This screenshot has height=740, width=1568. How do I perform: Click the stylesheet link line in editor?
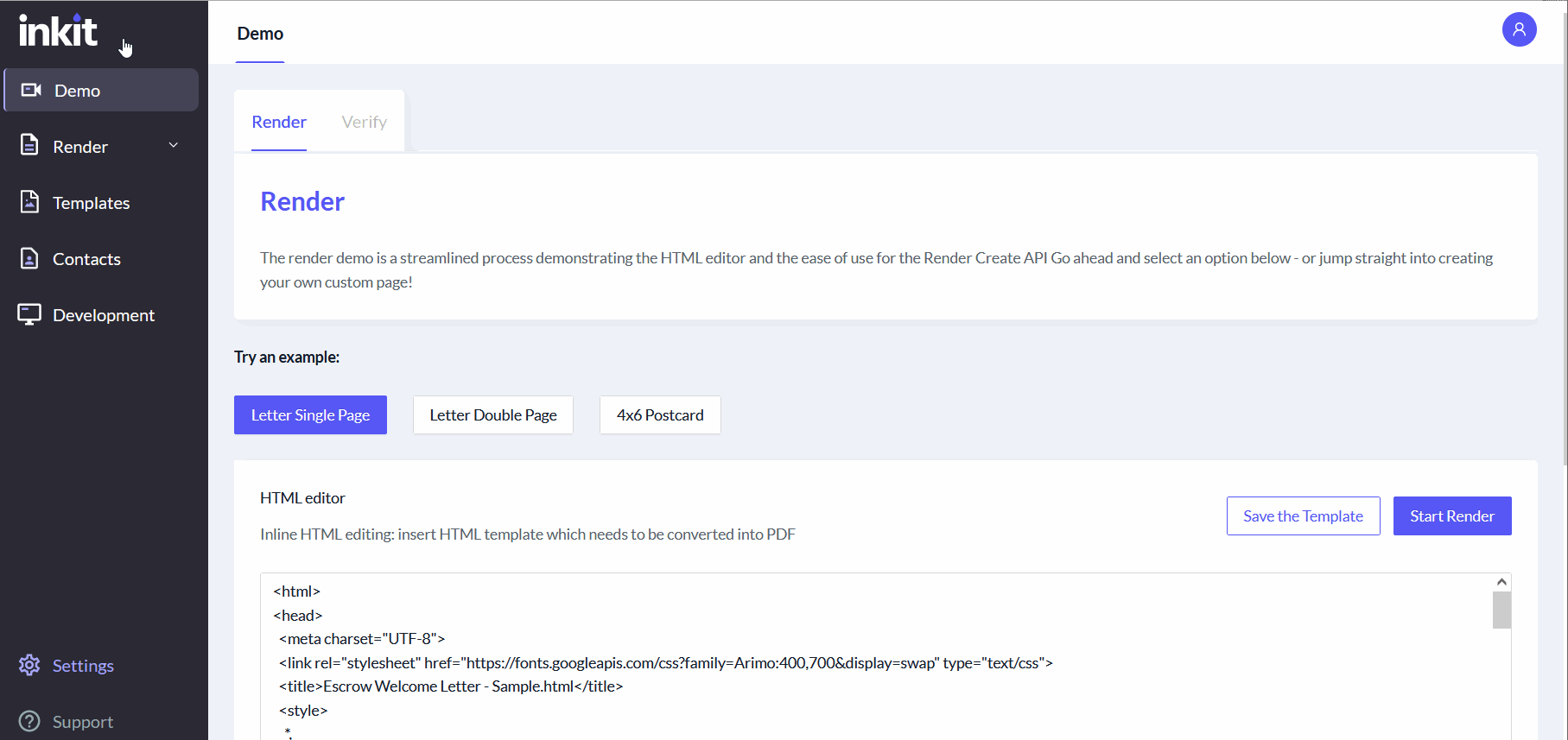(666, 663)
